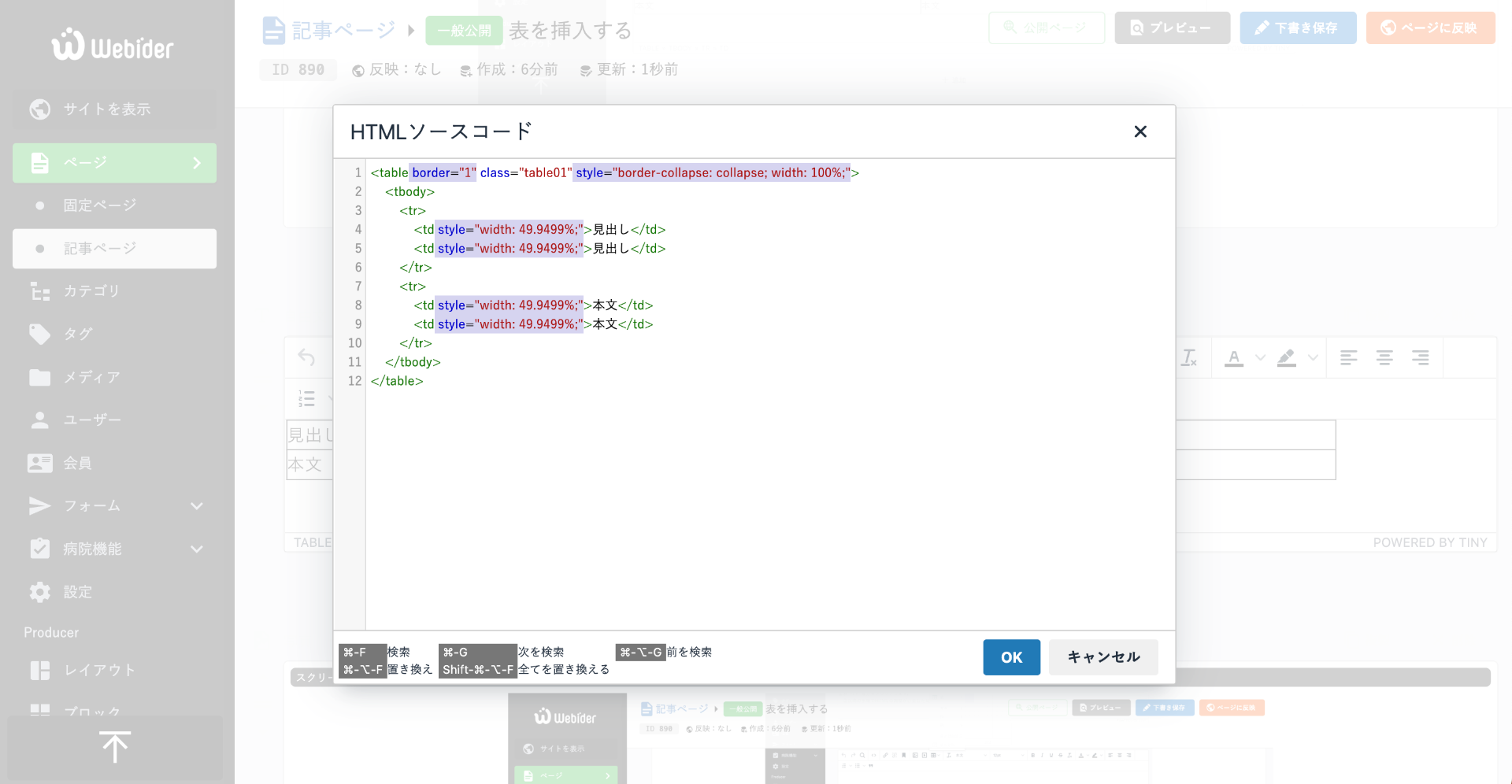
Task: Click the highlight color swatch
Action: (1285, 357)
